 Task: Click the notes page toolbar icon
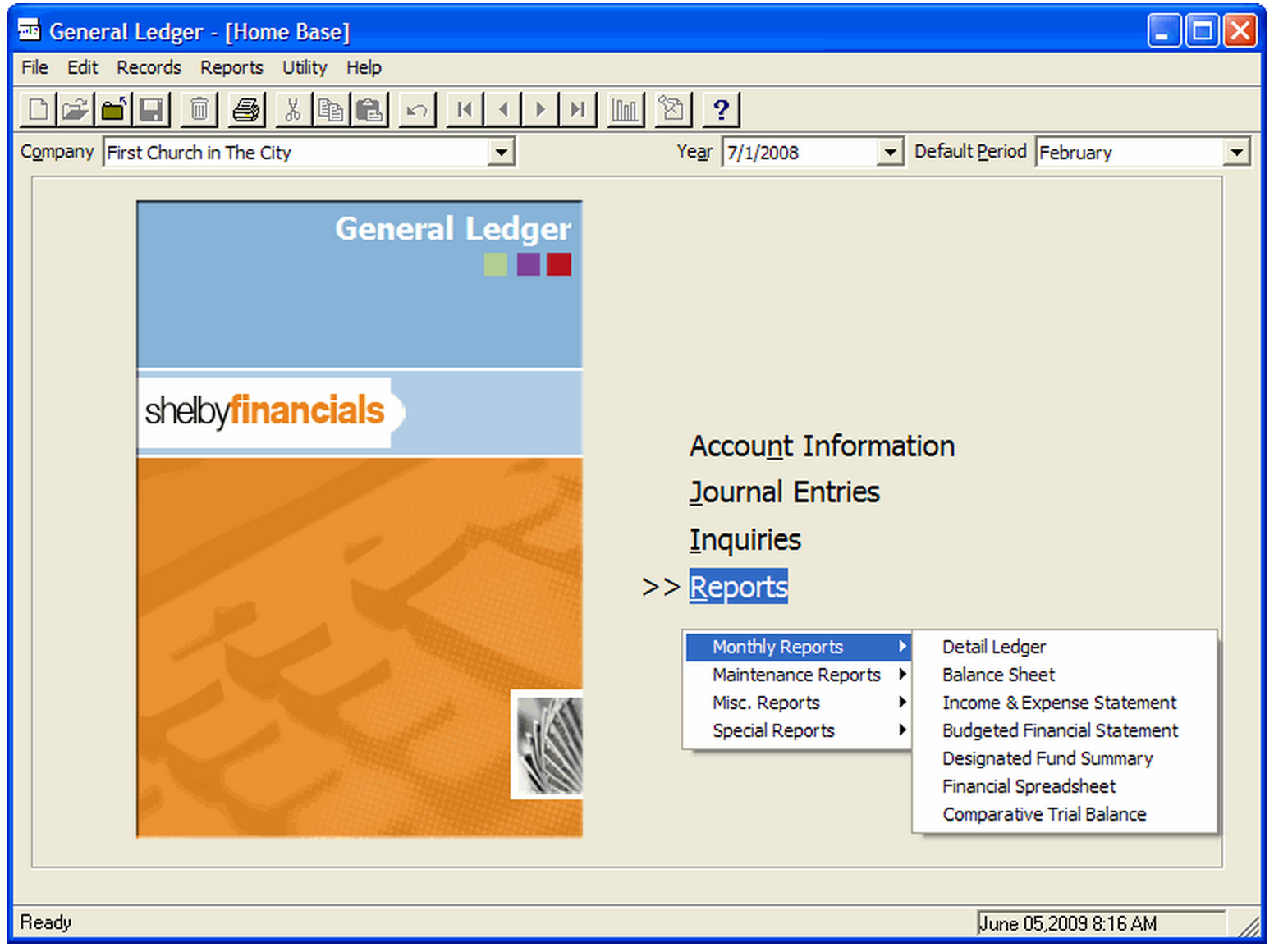click(x=672, y=109)
